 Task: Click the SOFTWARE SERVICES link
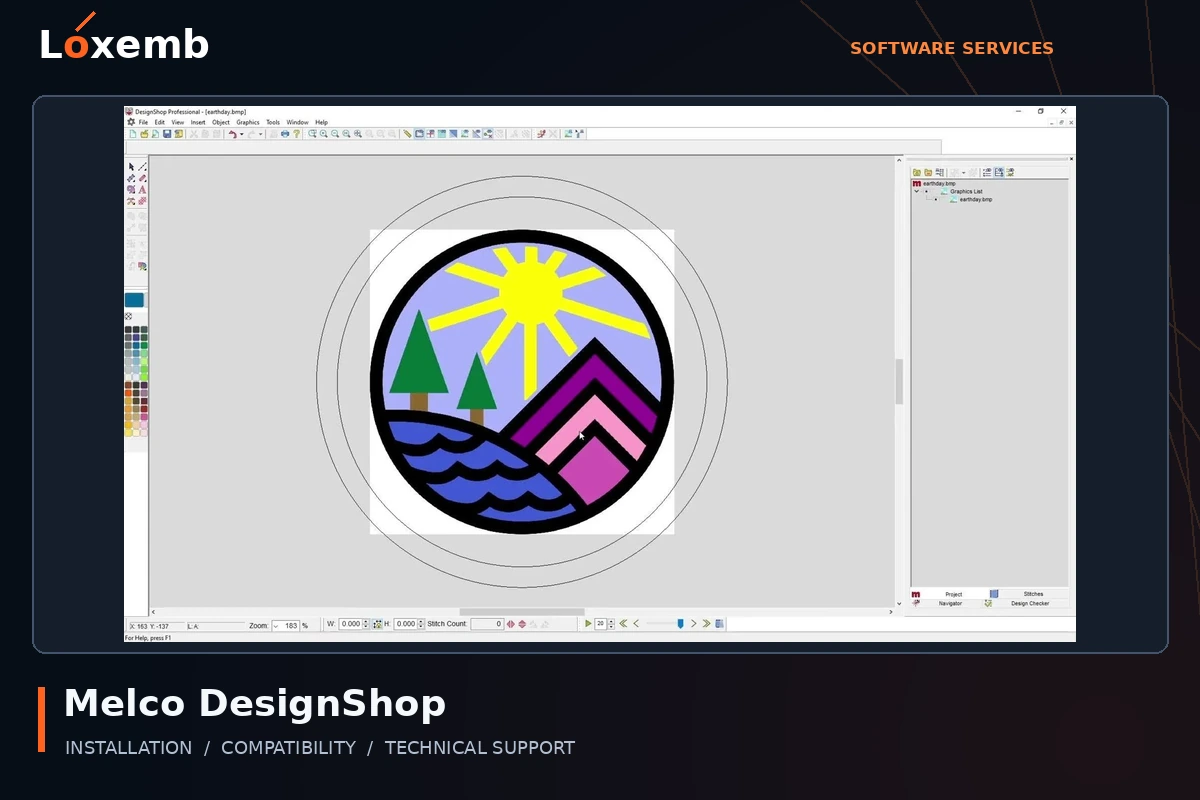click(x=952, y=48)
